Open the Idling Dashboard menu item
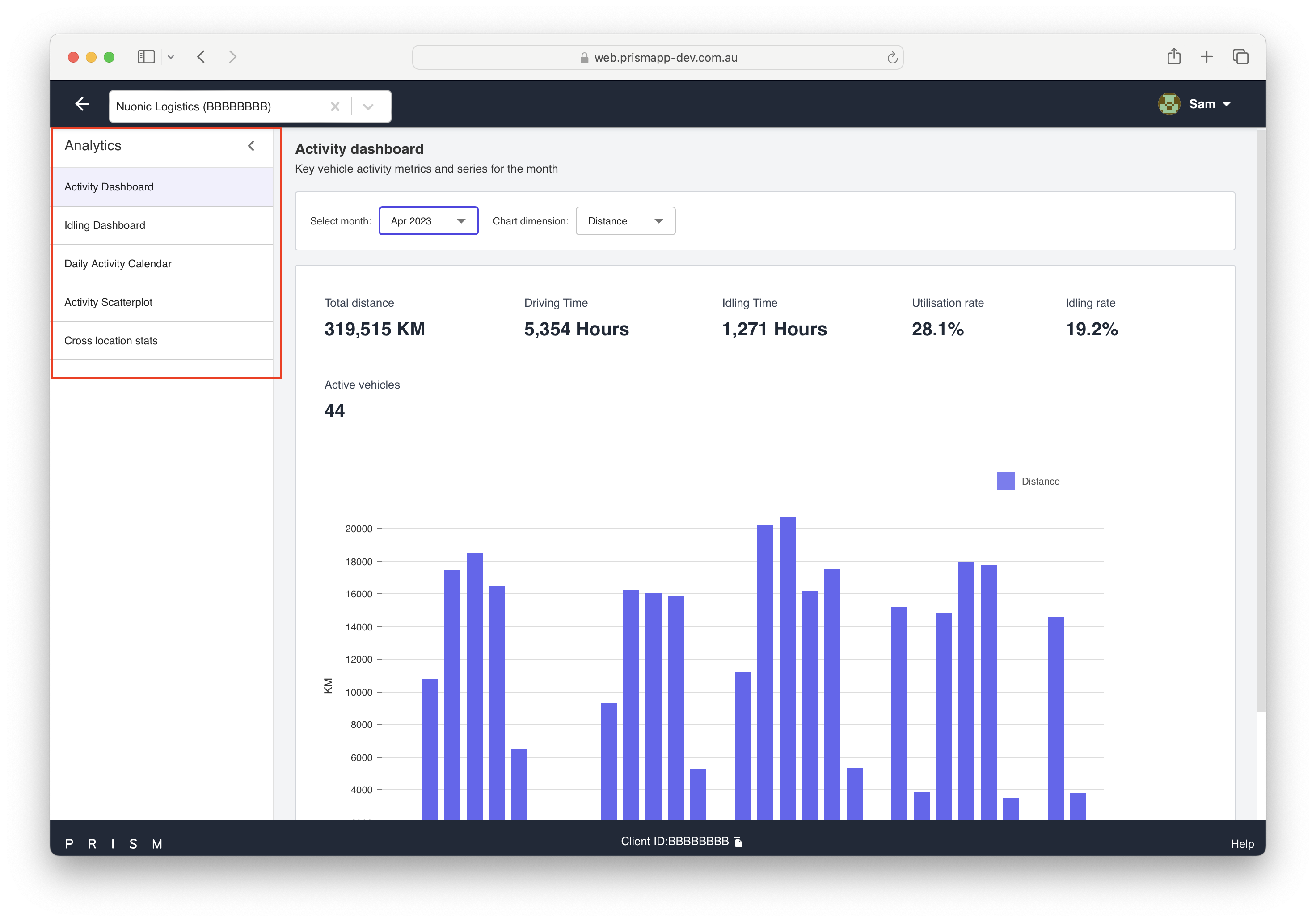The height and width of the screenshot is (922, 1316). (x=105, y=225)
